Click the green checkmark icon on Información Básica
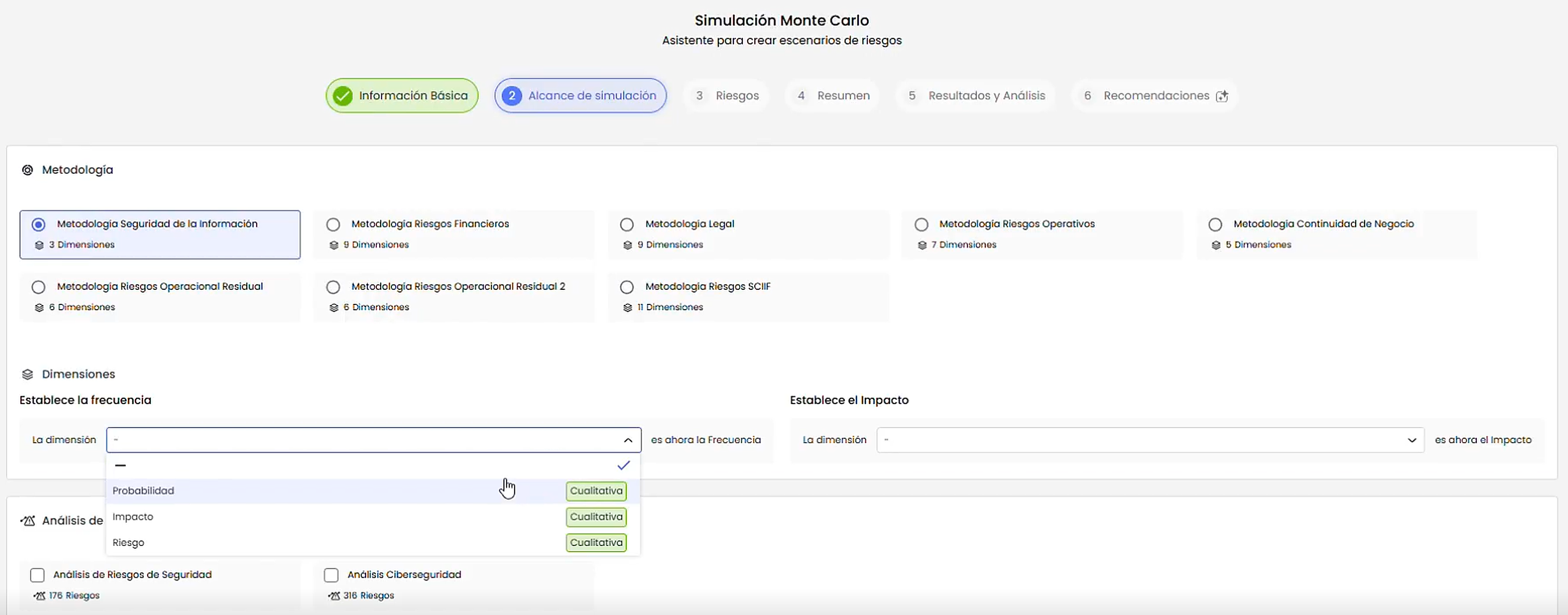This screenshot has height=615, width=1568. click(343, 96)
